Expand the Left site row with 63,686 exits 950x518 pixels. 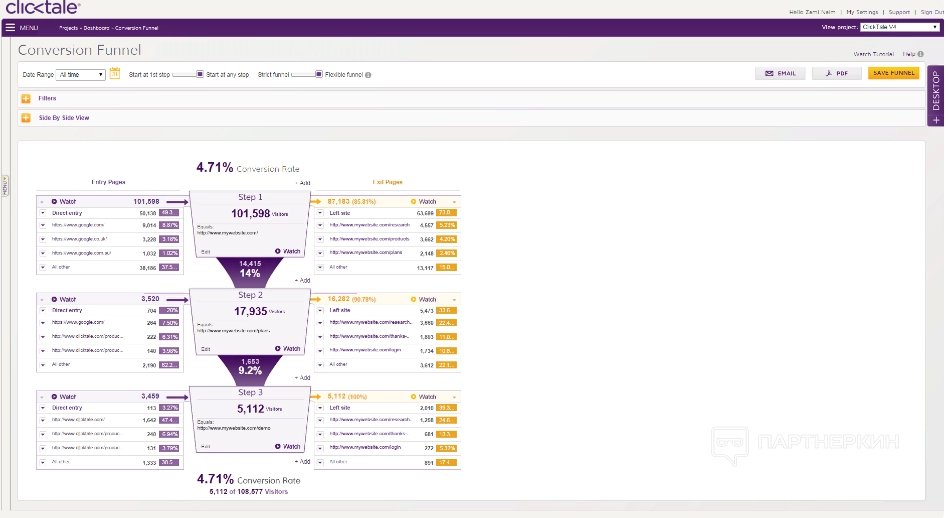[x=321, y=213]
